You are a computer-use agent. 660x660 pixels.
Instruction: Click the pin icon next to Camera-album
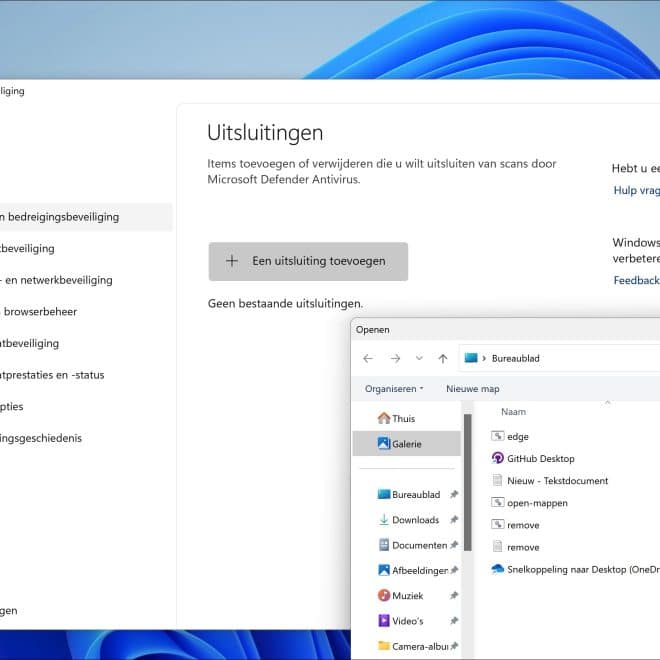coord(454,646)
